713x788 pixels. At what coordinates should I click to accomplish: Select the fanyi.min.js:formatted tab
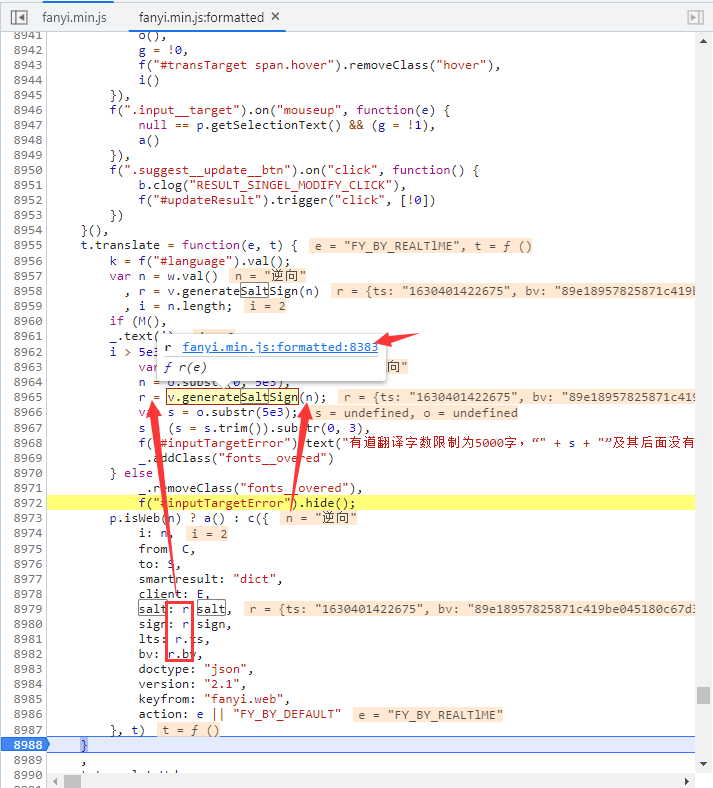pyautogui.click(x=200, y=17)
